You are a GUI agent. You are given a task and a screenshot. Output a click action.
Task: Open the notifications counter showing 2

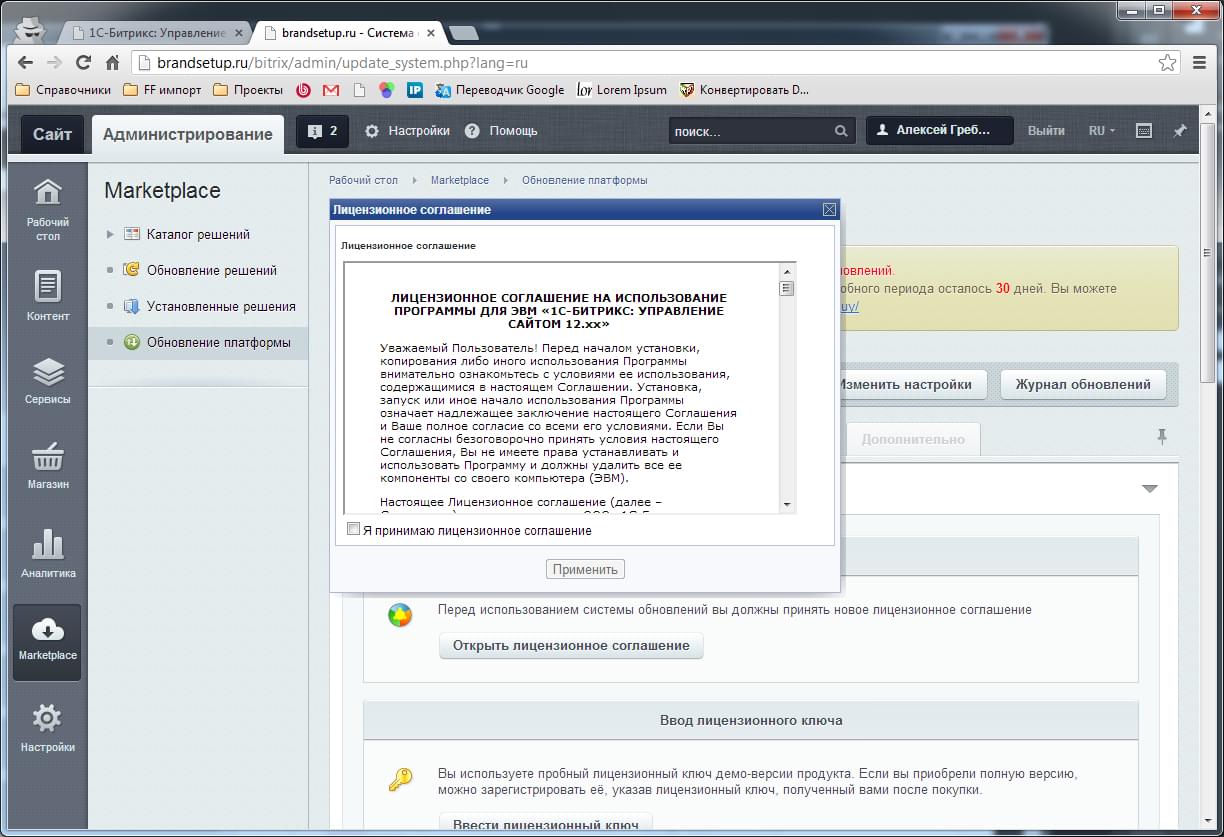322,131
